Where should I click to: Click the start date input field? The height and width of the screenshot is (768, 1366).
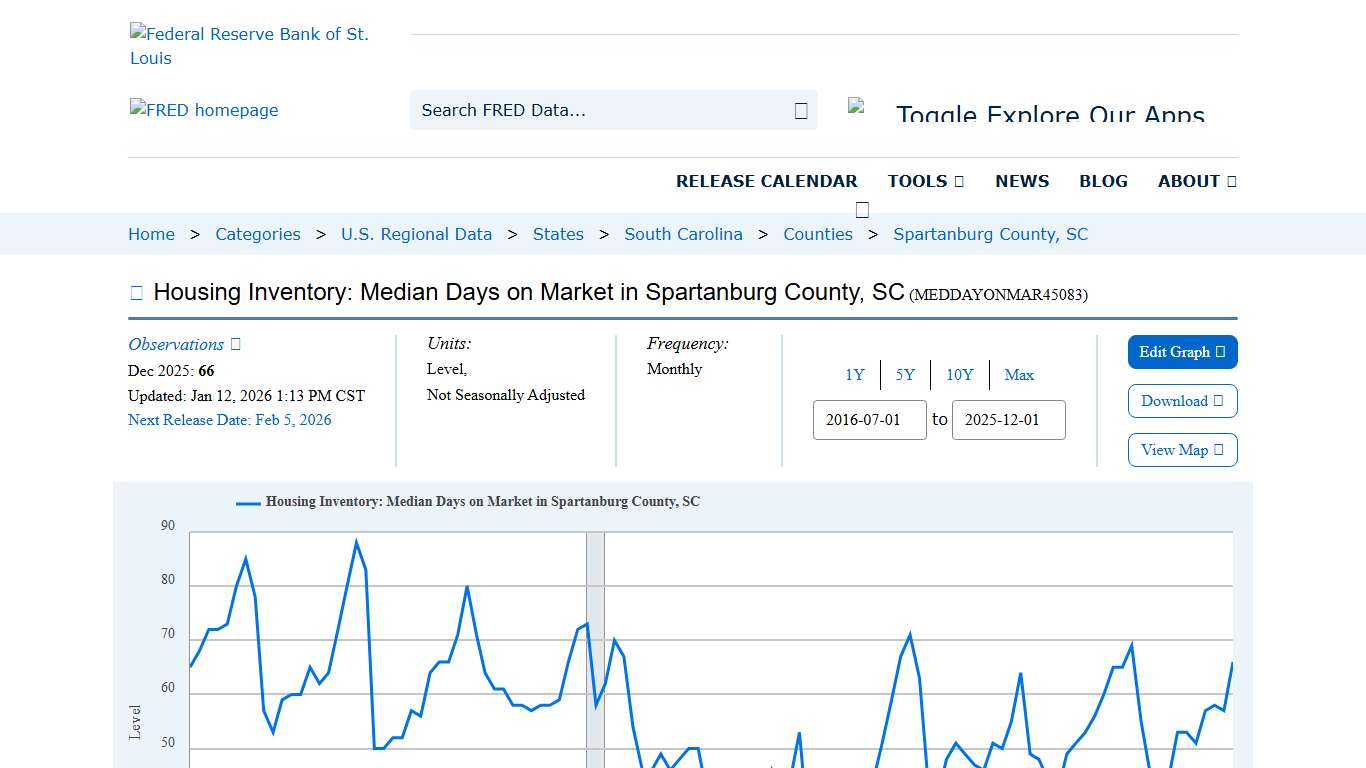tap(869, 420)
